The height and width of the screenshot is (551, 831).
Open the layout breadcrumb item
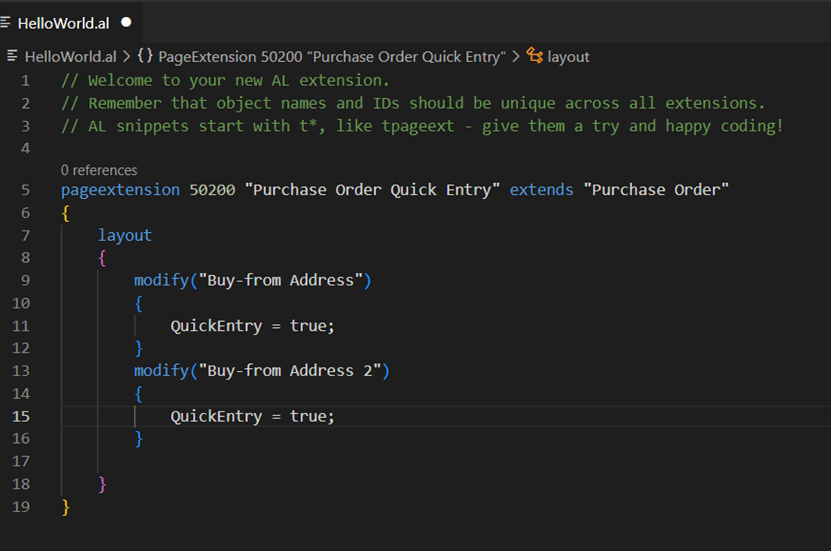click(568, 57)
